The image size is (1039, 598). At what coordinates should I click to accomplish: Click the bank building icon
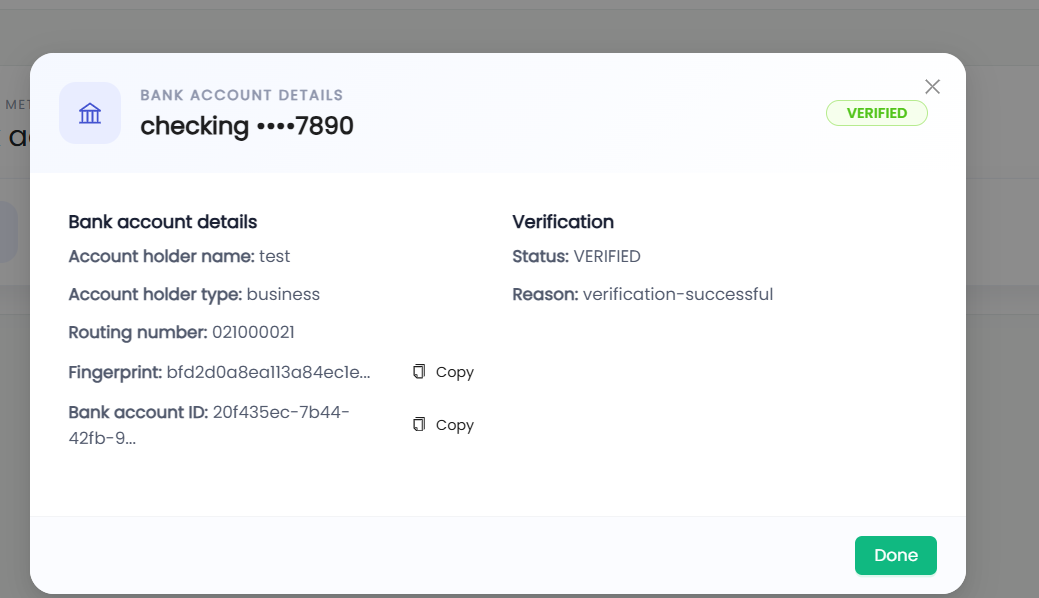(x=90, y=113)
